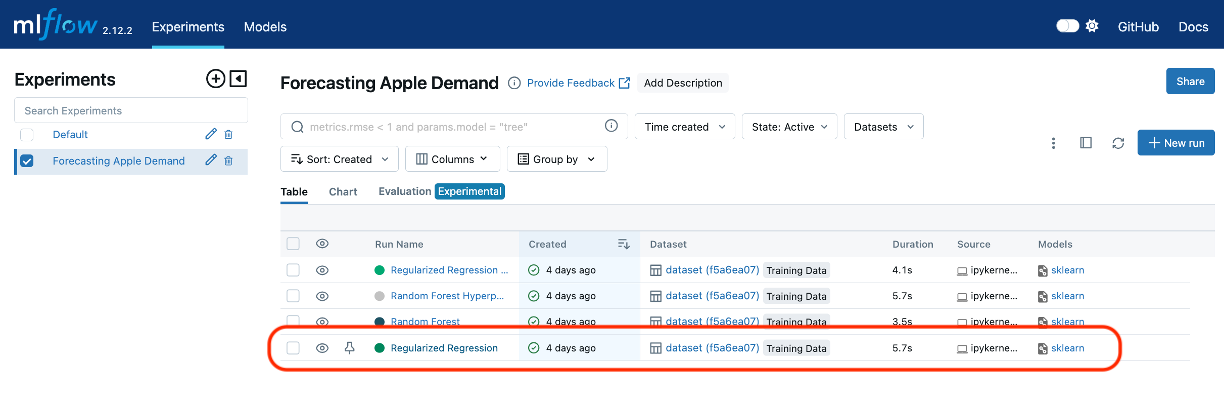Create a new experiment with plus icon
Image resolution: width=1224 pixels, height=396 pixels.
click(215, 79)
